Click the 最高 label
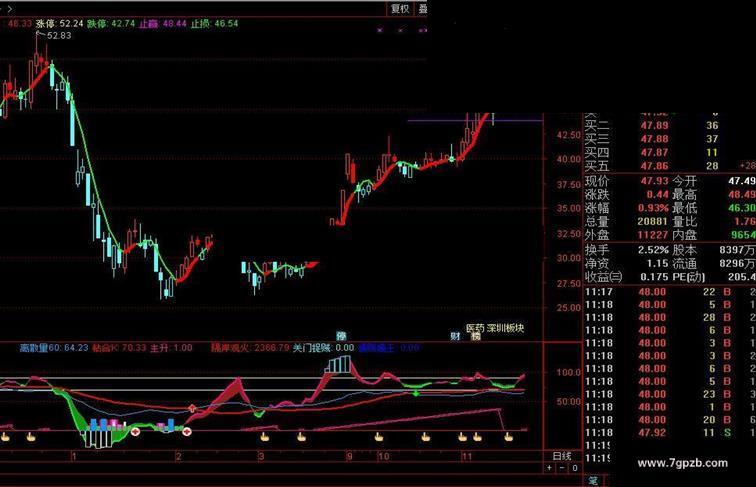 tap(684, 195)
